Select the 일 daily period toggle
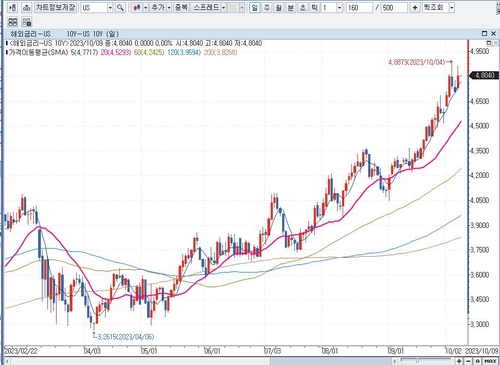 (255, 7)
